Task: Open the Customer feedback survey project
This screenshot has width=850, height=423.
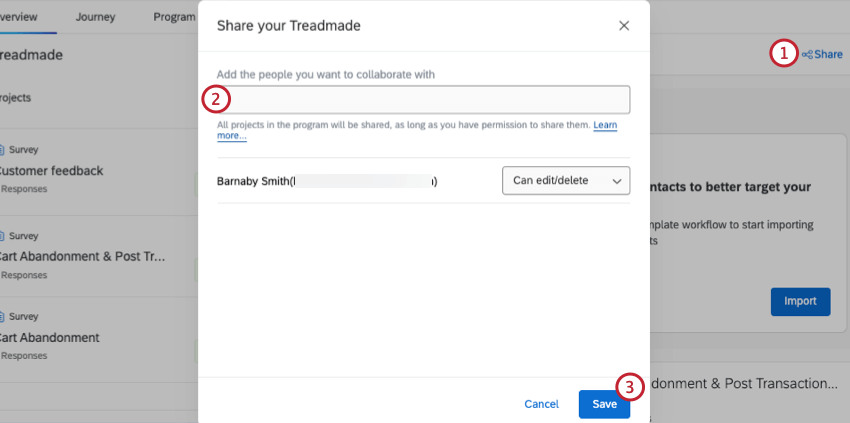Action: pos(53,171)
